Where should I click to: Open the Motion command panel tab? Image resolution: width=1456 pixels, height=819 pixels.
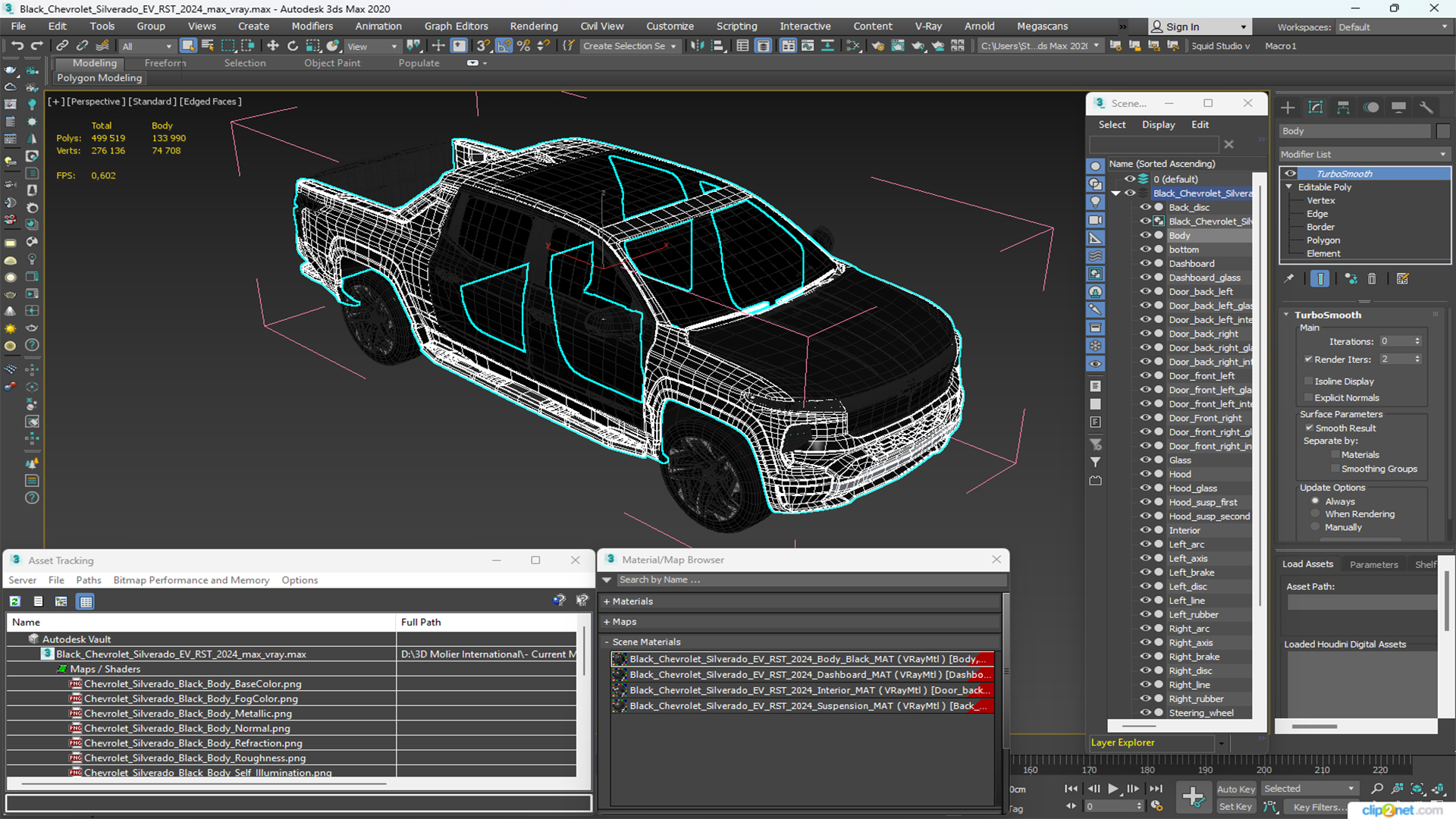coord(1371,108)
